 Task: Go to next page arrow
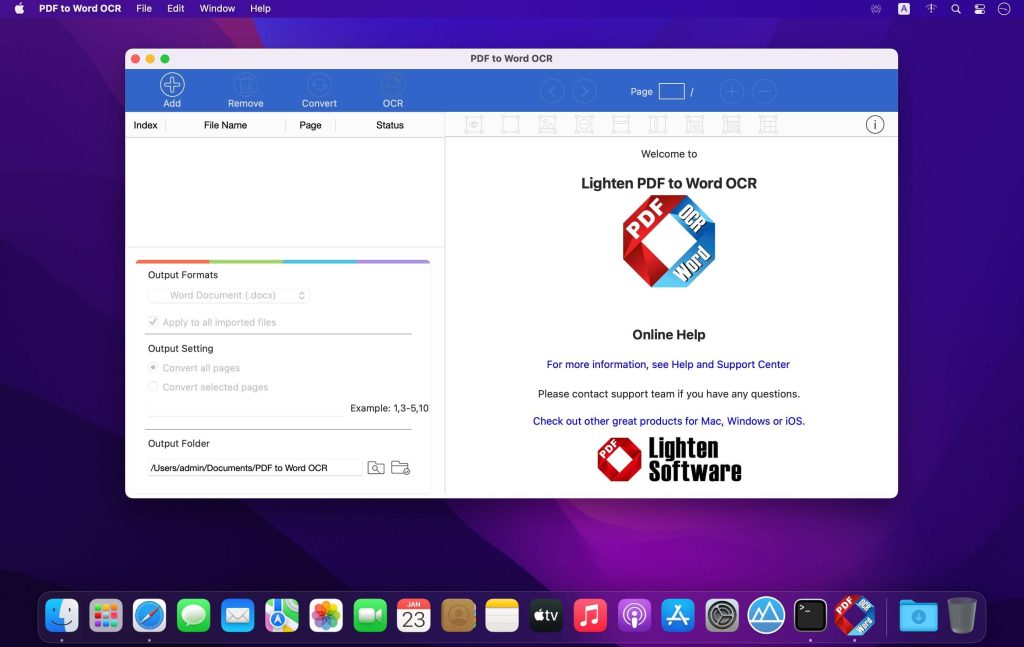point(584,92)
